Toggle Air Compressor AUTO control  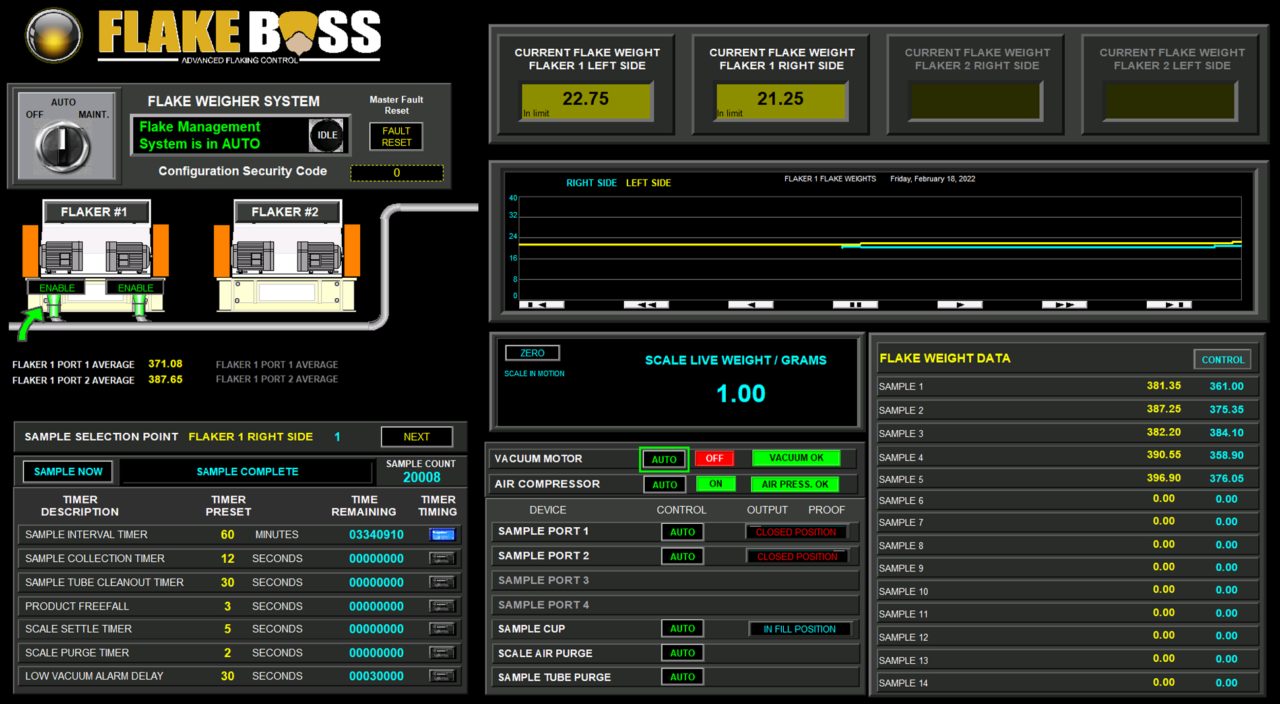tap(663, 483)
